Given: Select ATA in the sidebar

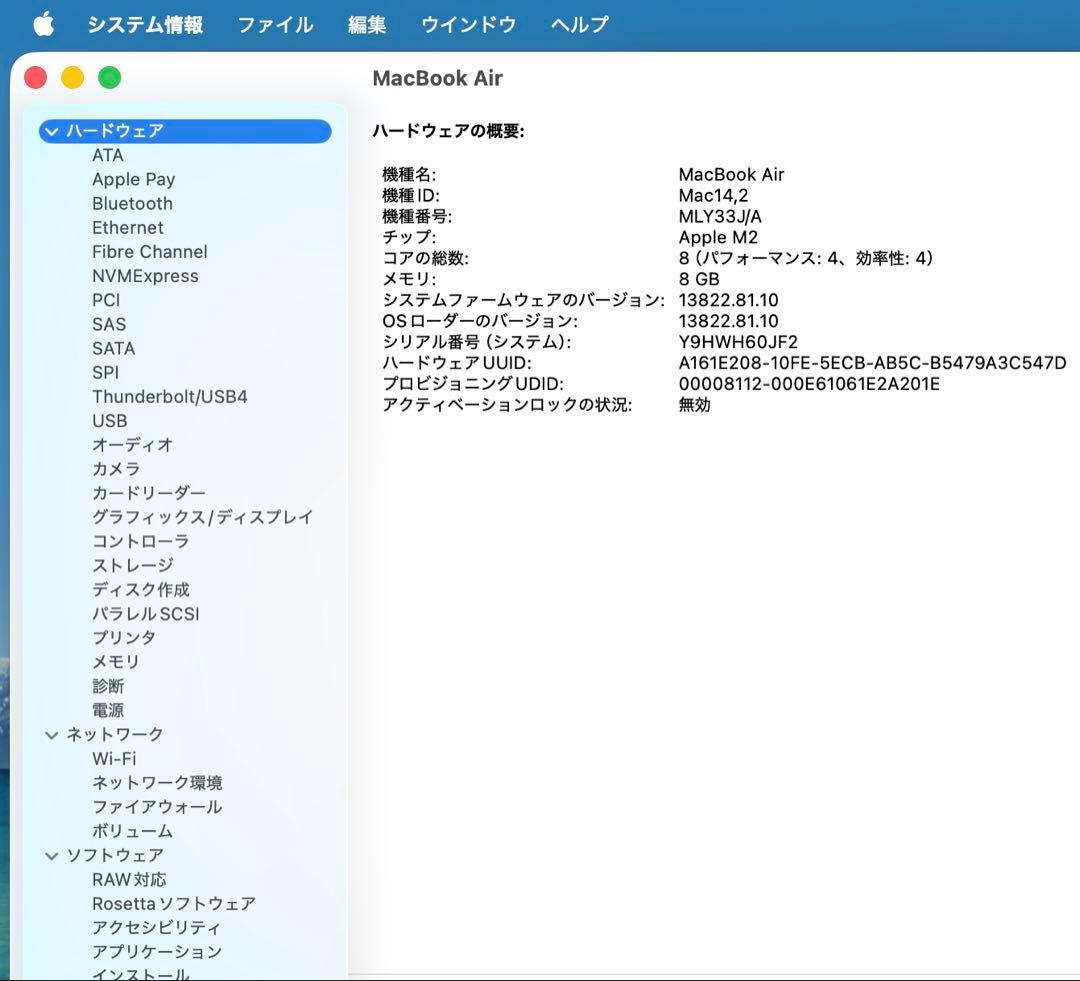Looking at the screenshot, I should click(107, 155).
